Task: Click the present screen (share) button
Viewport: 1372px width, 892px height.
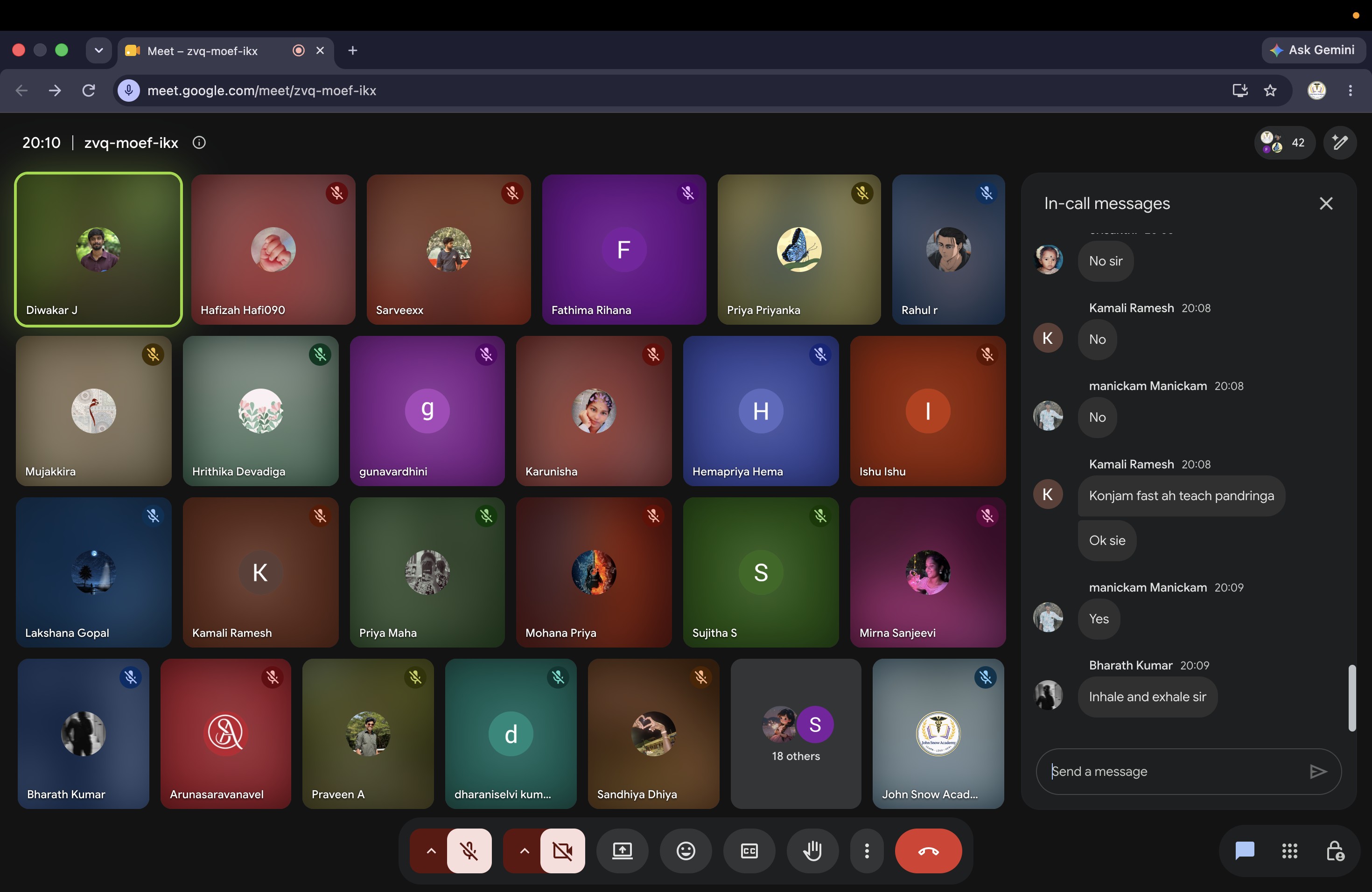Action: click(x=622, y=850)
